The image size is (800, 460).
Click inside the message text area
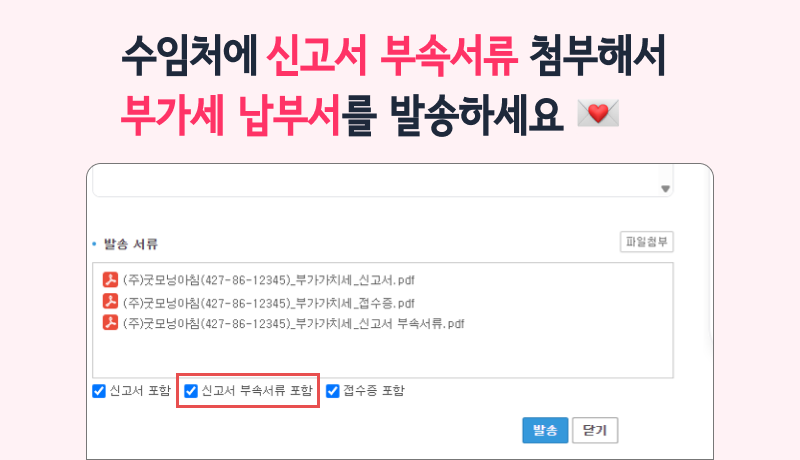pos(378,181)
